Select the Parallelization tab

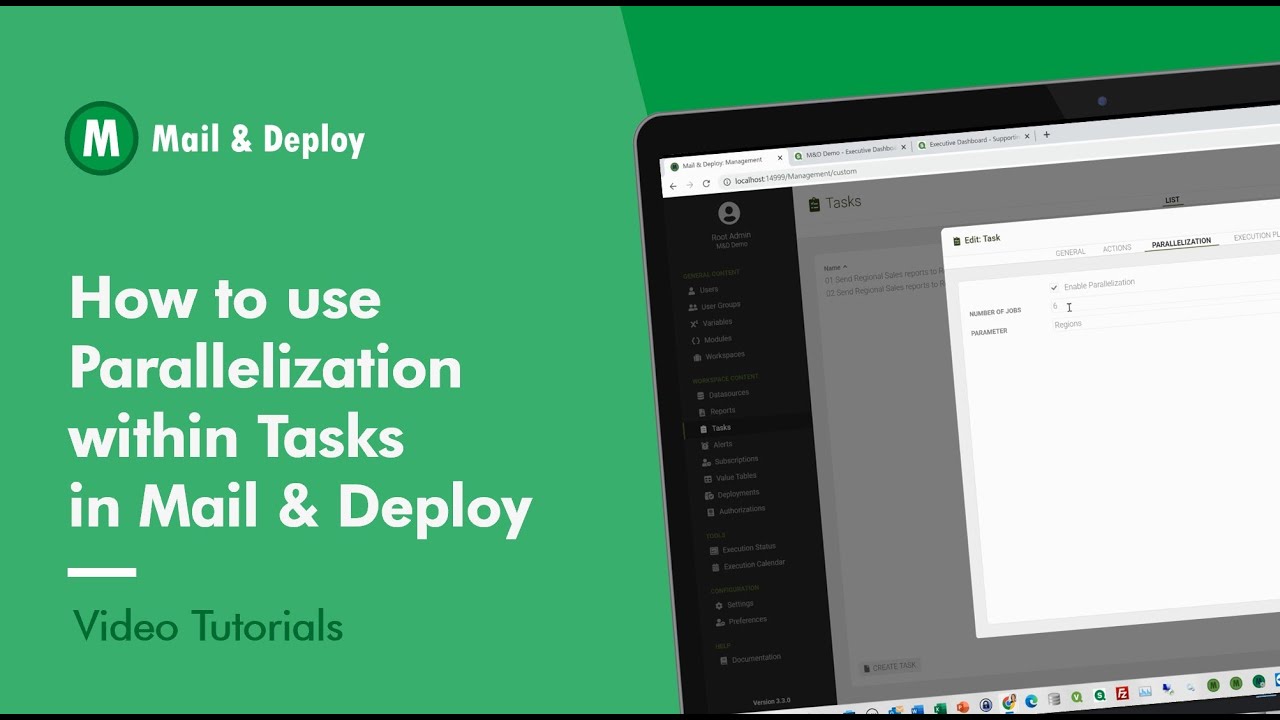tap(1181, 242)
